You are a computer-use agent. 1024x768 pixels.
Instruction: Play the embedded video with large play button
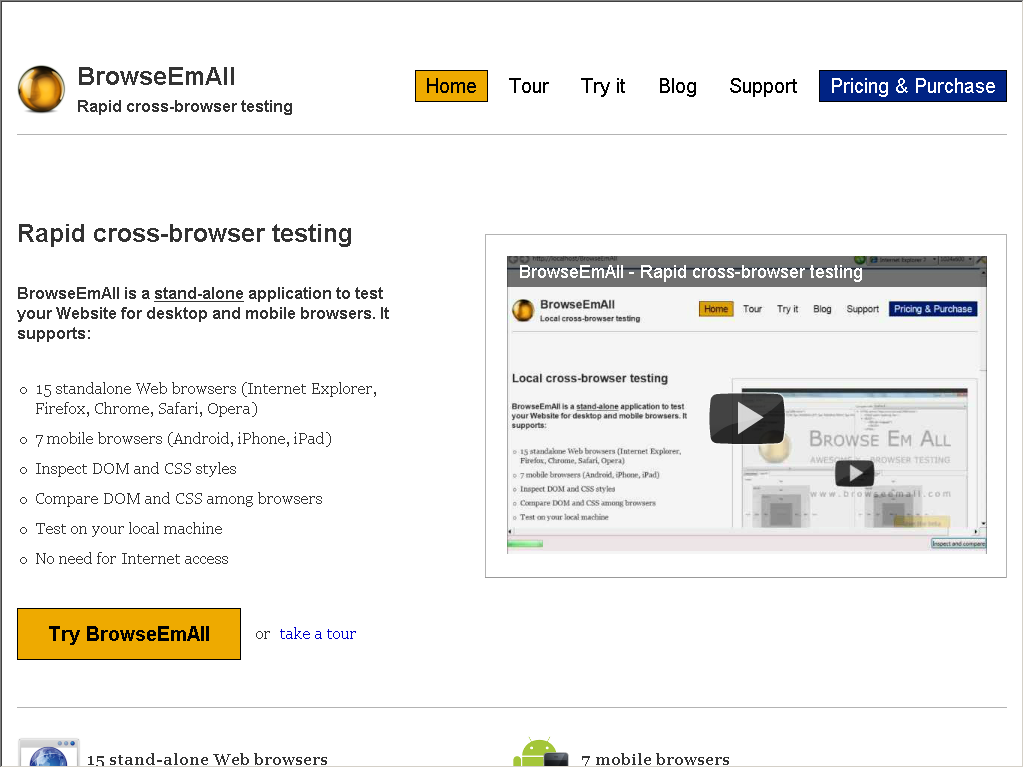pyautogui.click(x=746, y=418)
